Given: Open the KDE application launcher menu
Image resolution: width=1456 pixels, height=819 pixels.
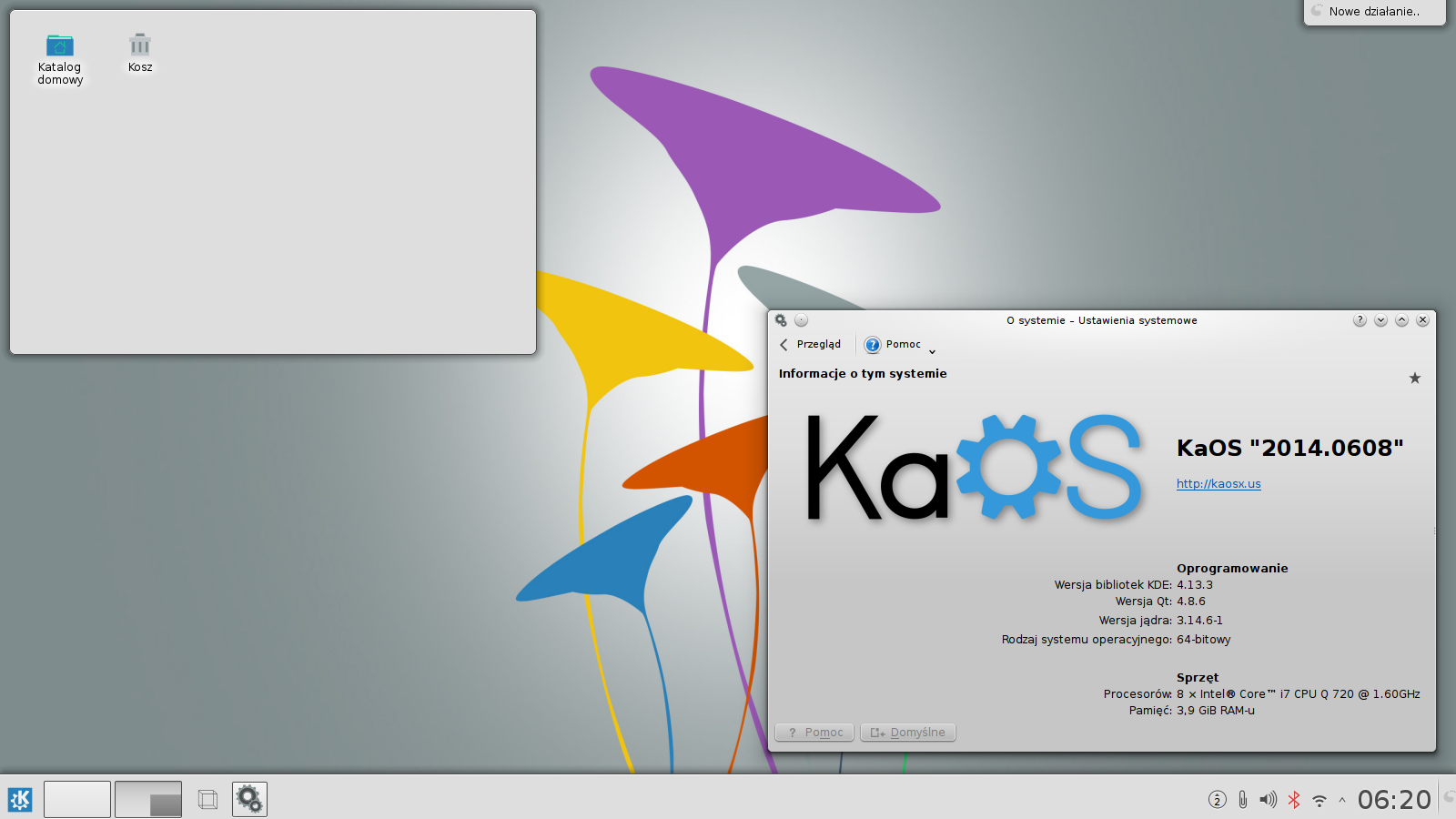Looking at the screenshot, I should coord(20,799).
